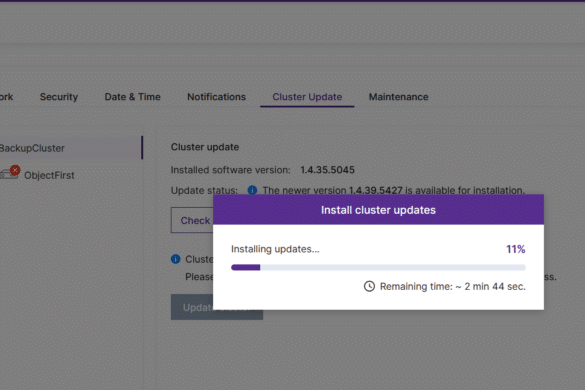Click ObjectFirst node error status icon

pos(15,170)
